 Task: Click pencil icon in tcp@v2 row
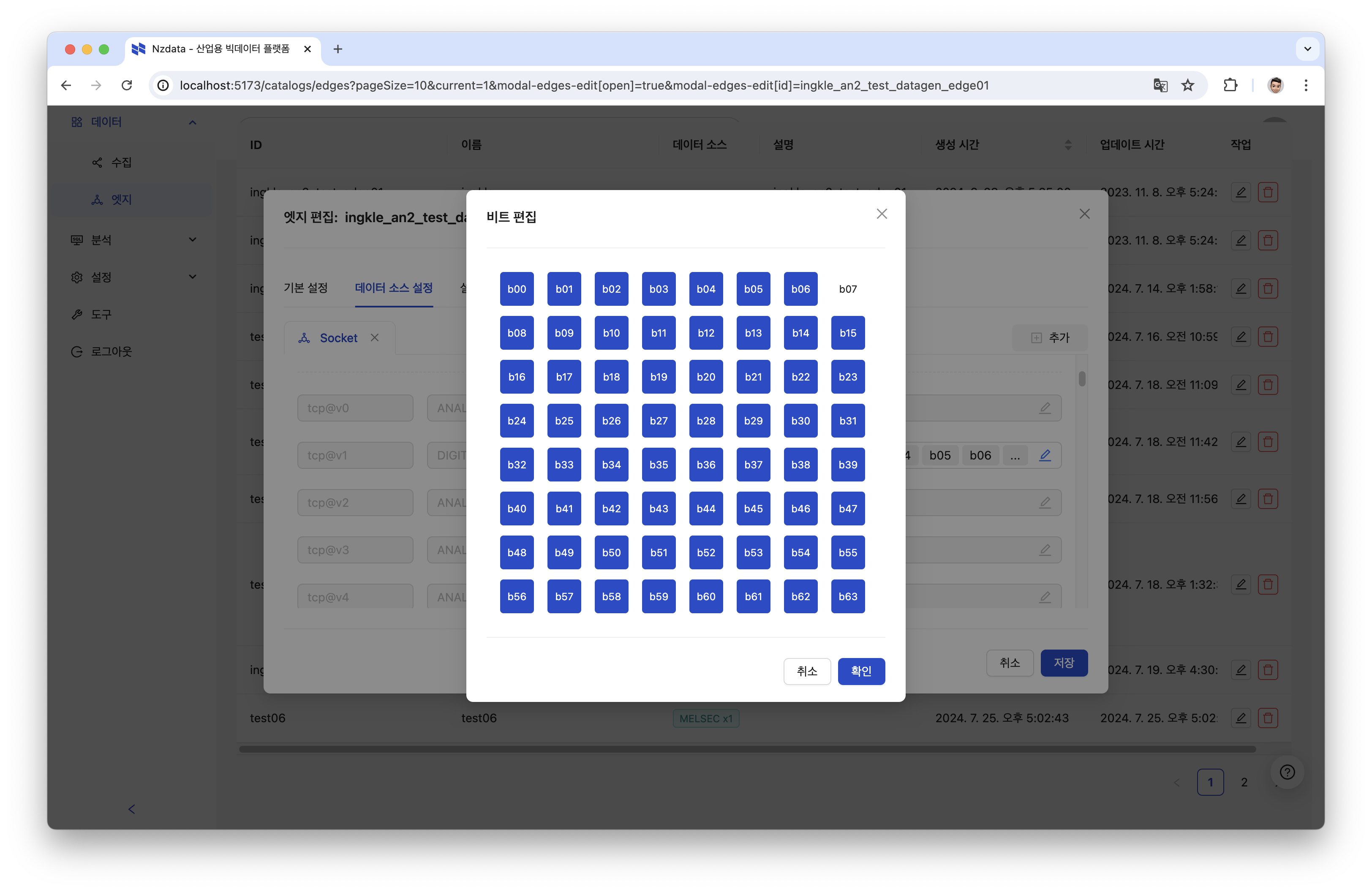pos(1045,503)
